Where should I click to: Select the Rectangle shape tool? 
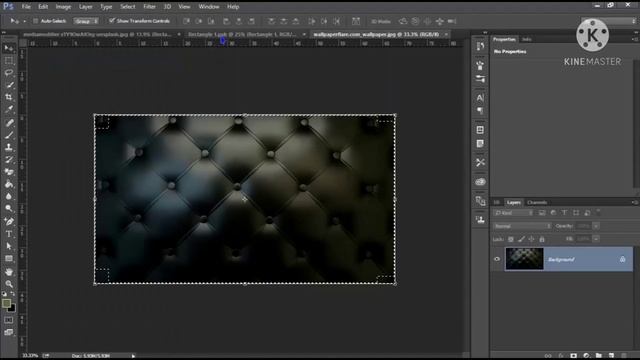[x=9, y=258]
